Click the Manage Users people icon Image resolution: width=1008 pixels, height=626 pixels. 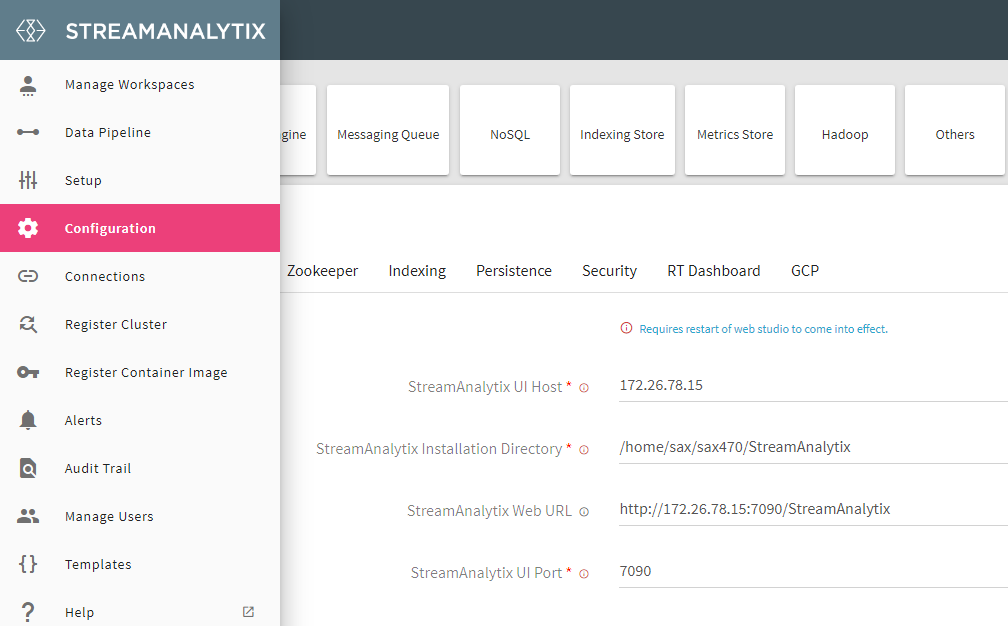pyautogui.click(x=28, y=516)
